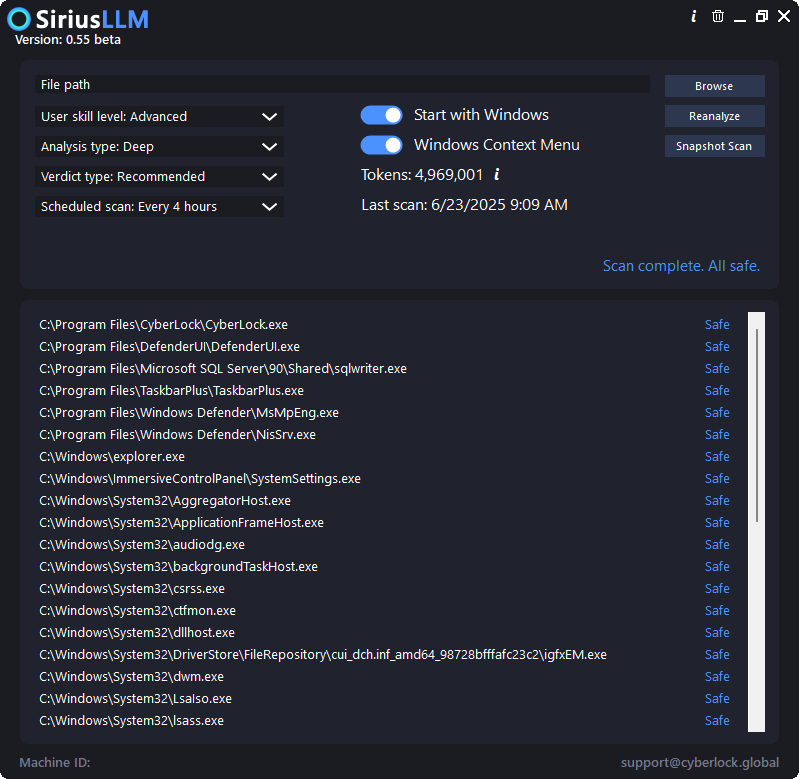Click the info icon in title bar
This screenshot has height=779, width=799.
(694, 16)
